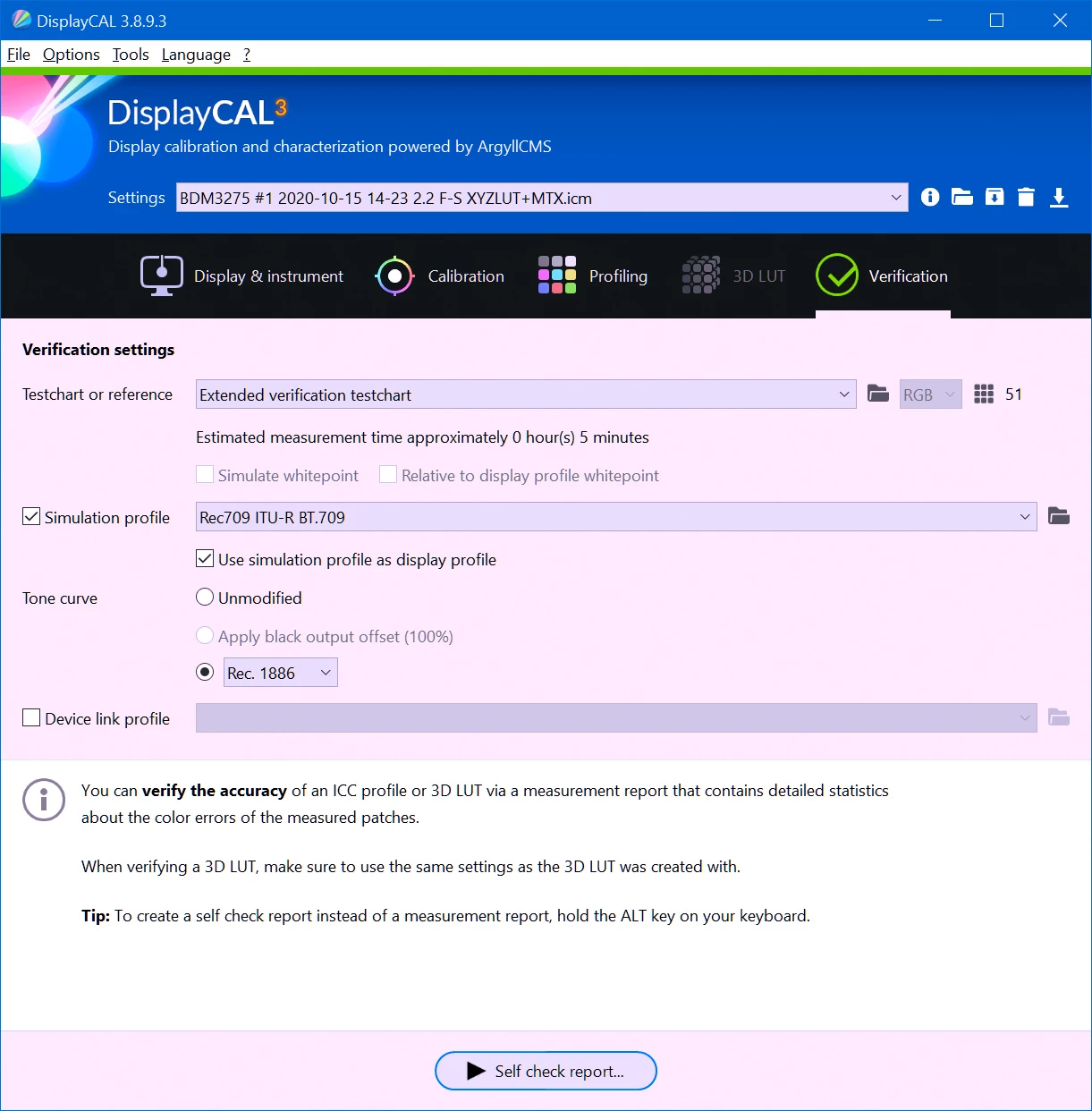
Task: Click the Verification checkmark icon
Action: pos(837,276)
